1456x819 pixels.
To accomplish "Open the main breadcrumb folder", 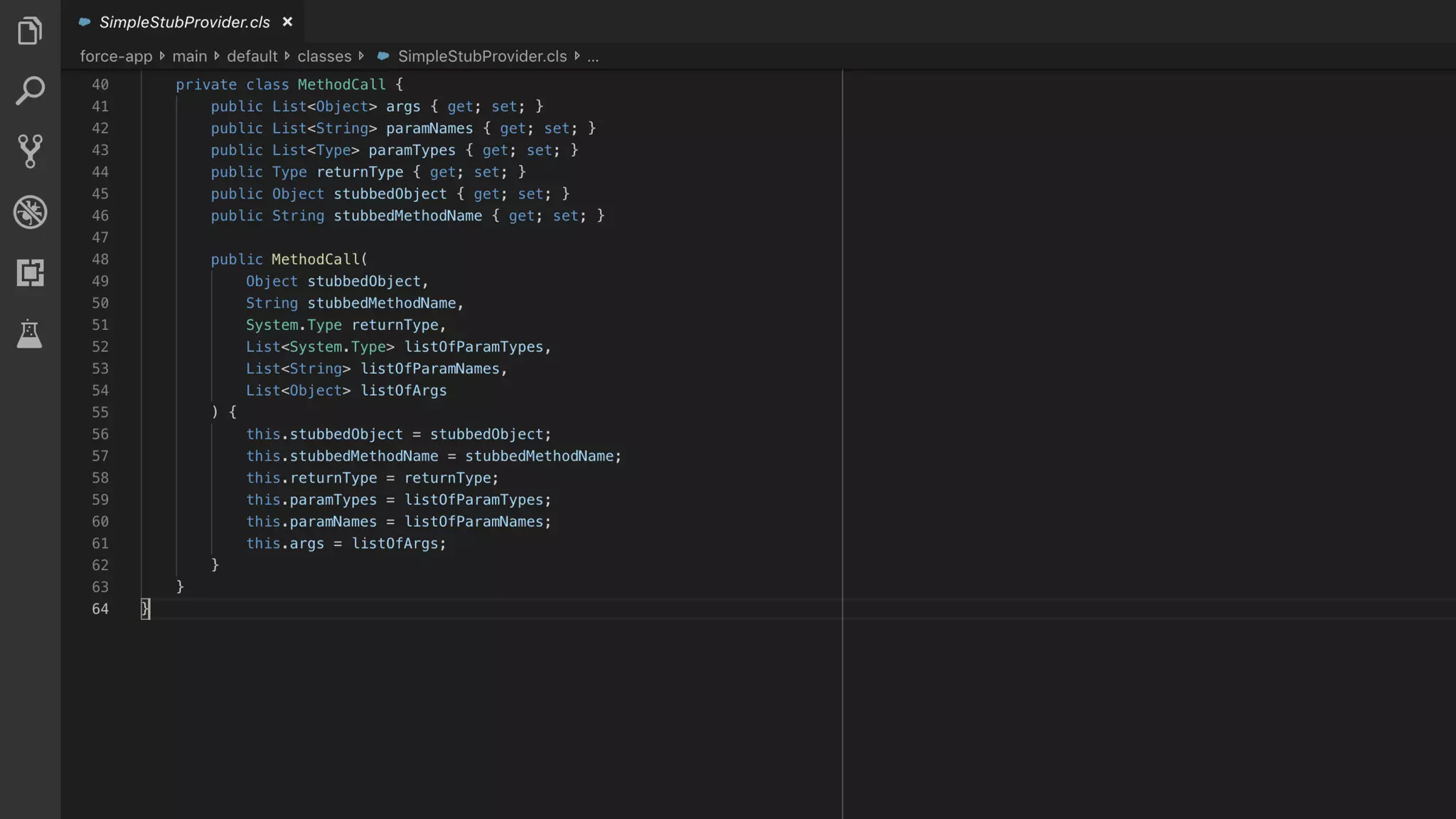I will [x=189, y=56].
